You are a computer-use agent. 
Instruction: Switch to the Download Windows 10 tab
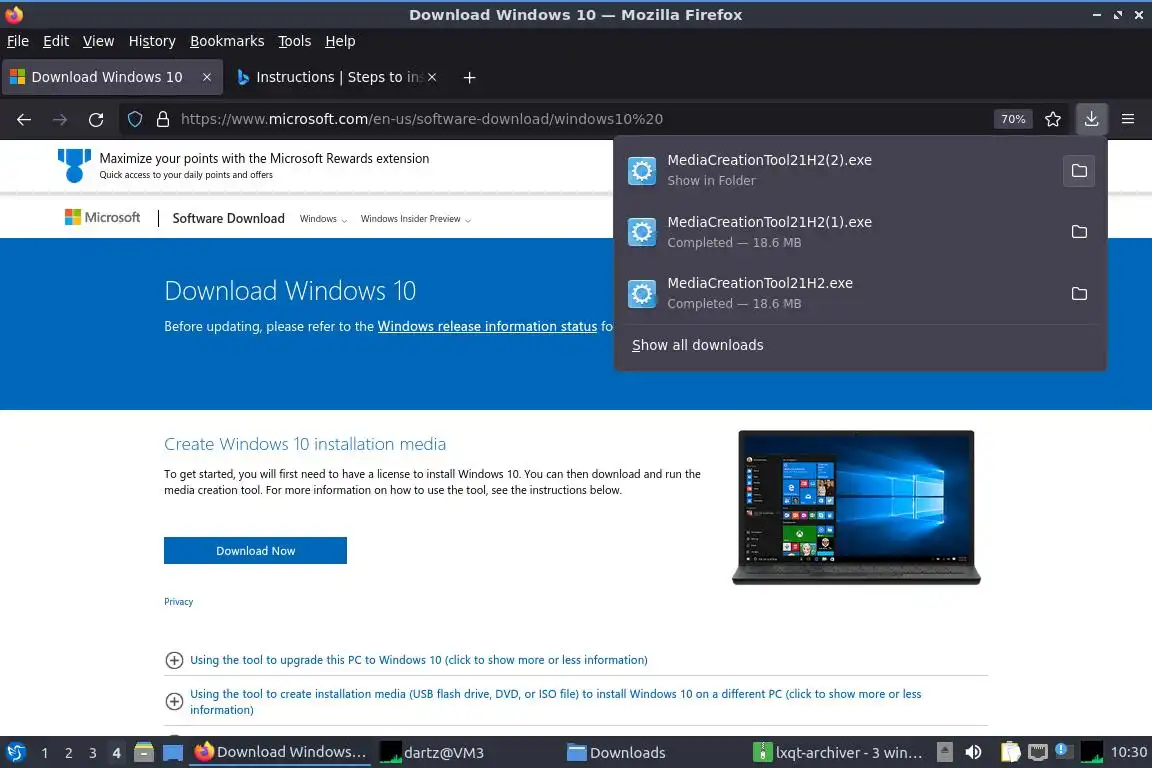click(x=112, y=77)
